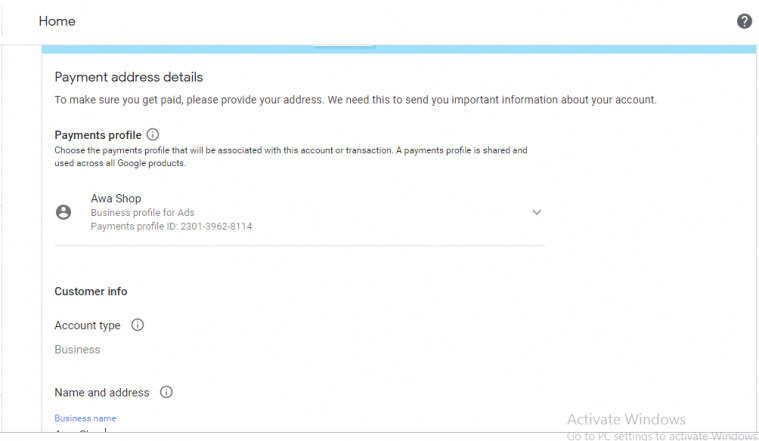
Task: Click the Name and address info icon
Action: click(166, 392)
